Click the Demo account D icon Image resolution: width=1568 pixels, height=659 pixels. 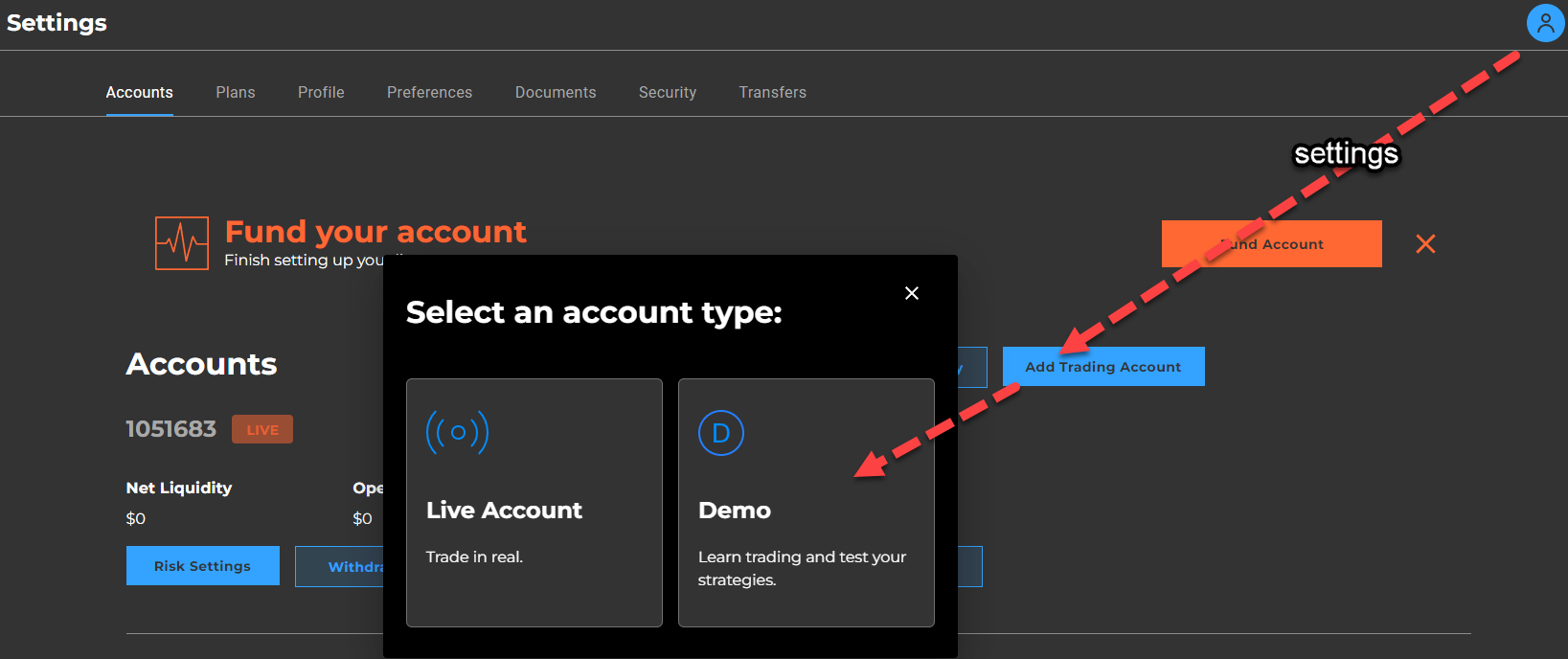[x=721, y=433]
